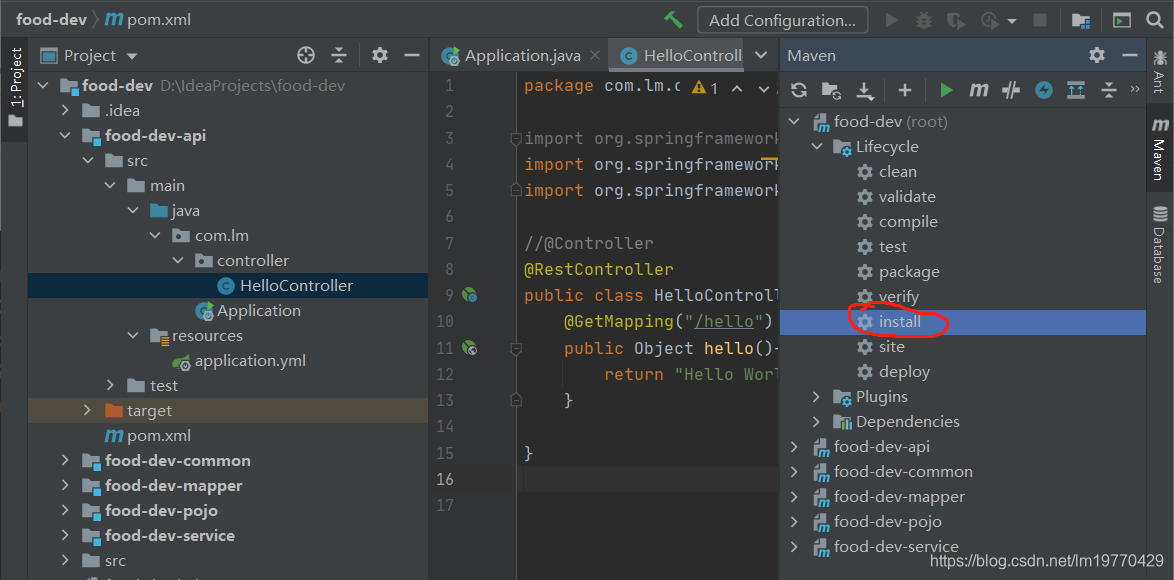Reimport all Maven projects icon

coord(799,90)
